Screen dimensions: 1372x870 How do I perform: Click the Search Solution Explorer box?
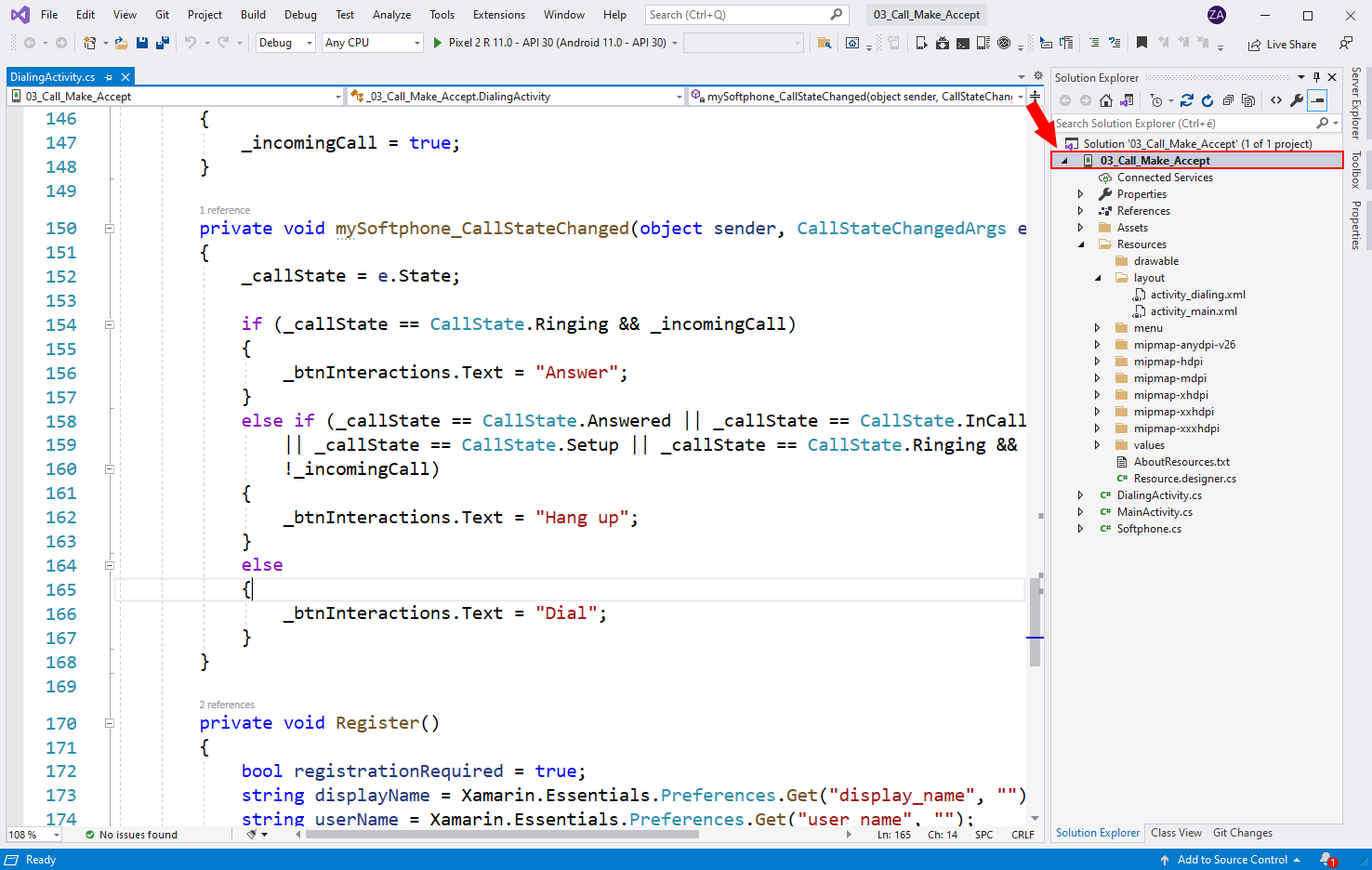tap(1190, 123)
